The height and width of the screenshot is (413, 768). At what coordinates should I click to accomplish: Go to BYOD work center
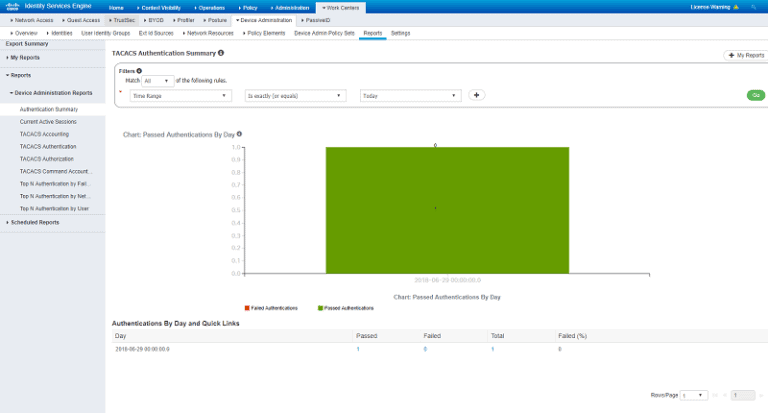[x=154, y=21]
